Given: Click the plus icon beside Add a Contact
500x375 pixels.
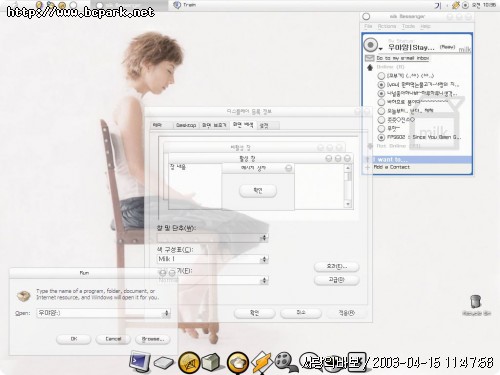Looking at the screenshot, I should [367, 167].
